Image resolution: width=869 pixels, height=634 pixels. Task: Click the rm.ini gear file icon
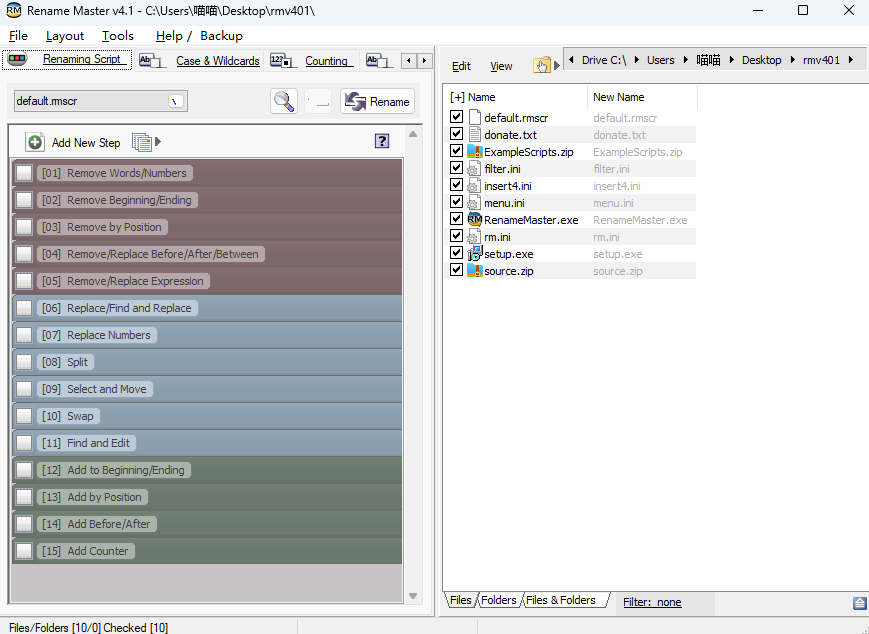(474, 237)
